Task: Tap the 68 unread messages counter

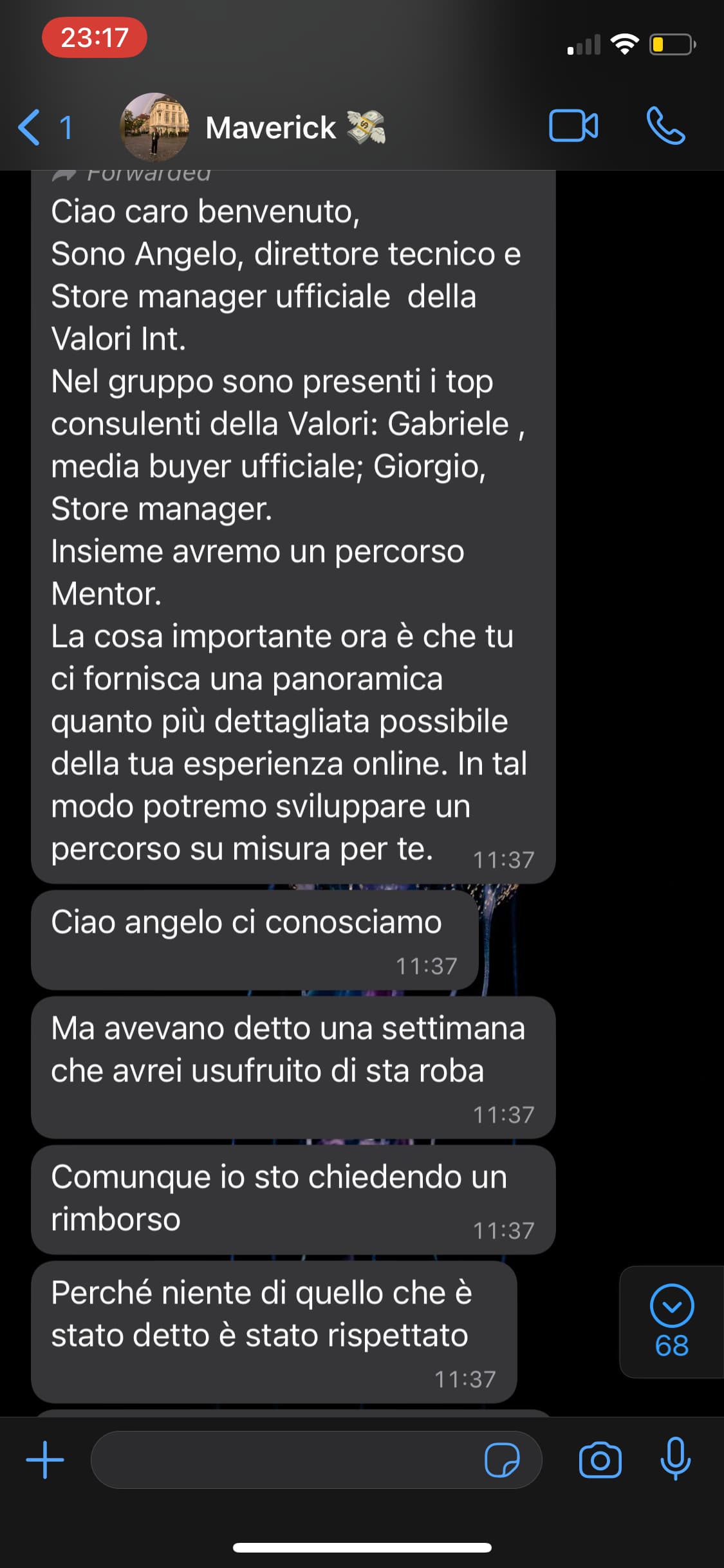Action: click(672, 1346)
